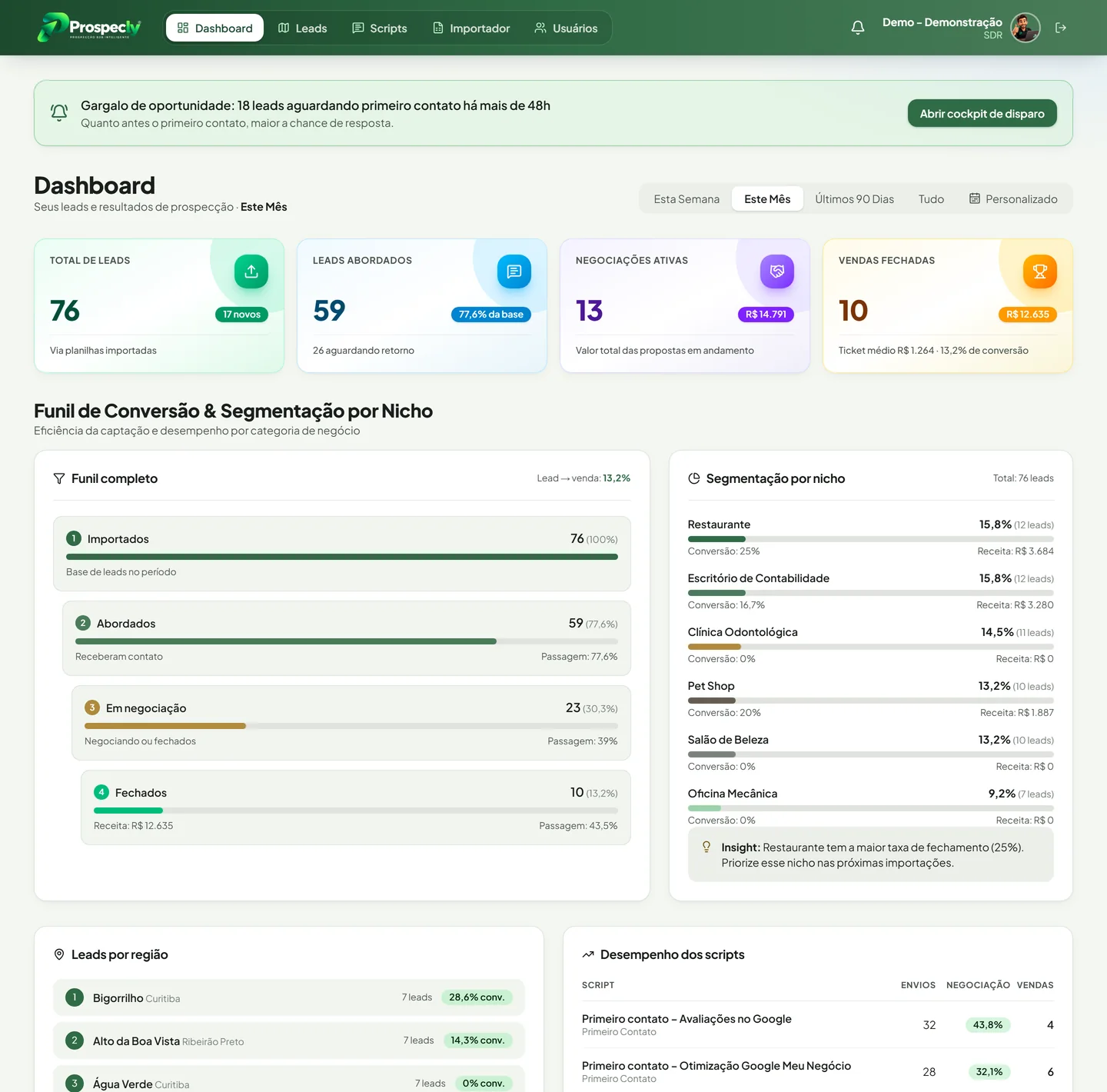Open the Importador nav tab

pyautogui.click(x=471, y=28)
